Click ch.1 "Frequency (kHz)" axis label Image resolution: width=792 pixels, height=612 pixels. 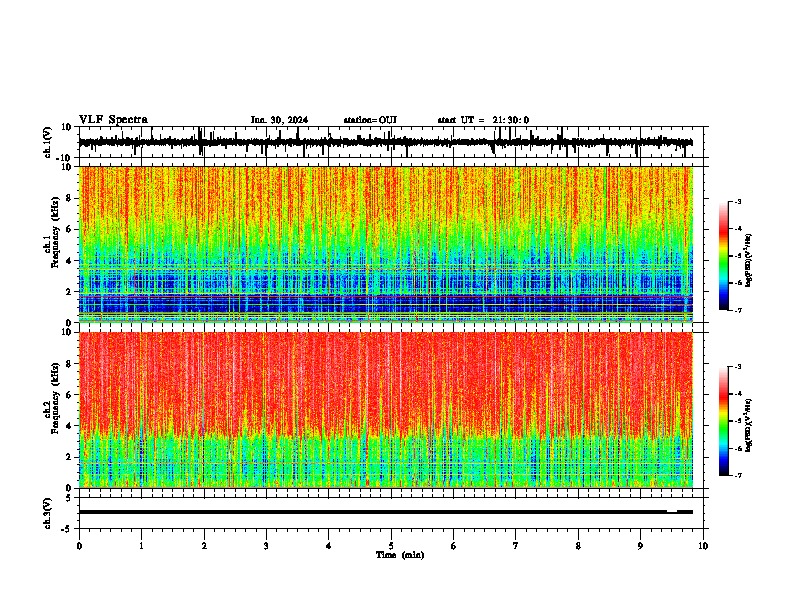pyautogui.click(x=55, y=232)
